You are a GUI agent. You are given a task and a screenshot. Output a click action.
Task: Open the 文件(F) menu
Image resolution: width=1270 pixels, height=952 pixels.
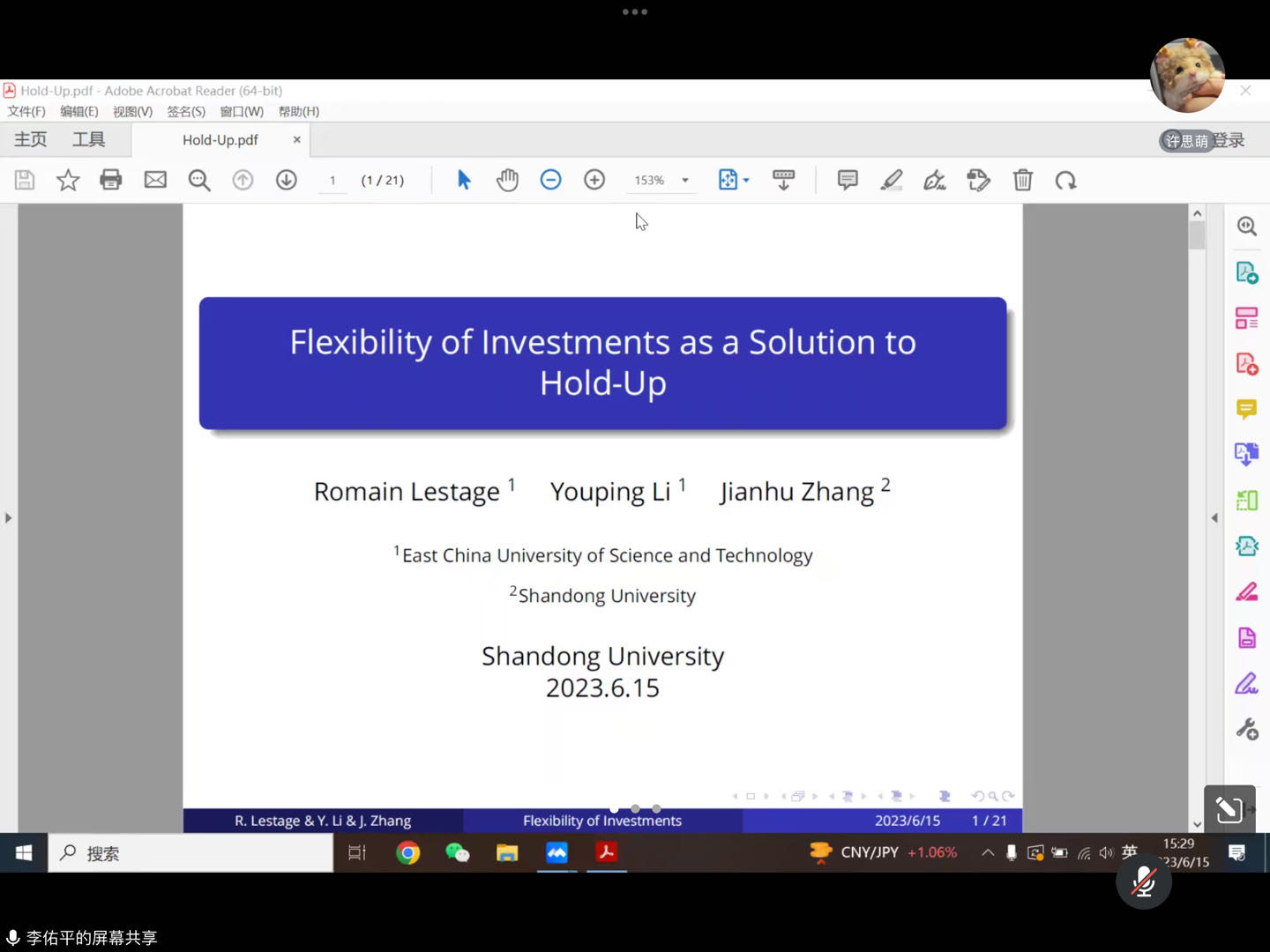click(26, 111)
